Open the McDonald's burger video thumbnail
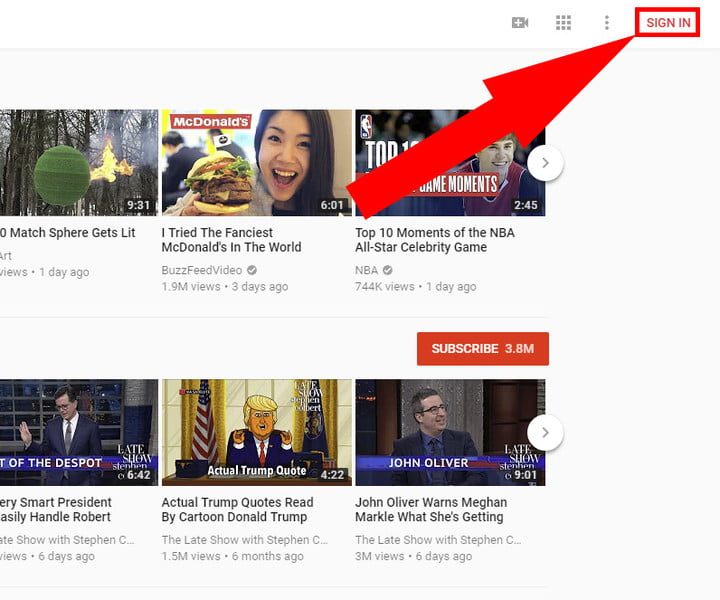Screen dimensions: 720x600 point(257,163)
